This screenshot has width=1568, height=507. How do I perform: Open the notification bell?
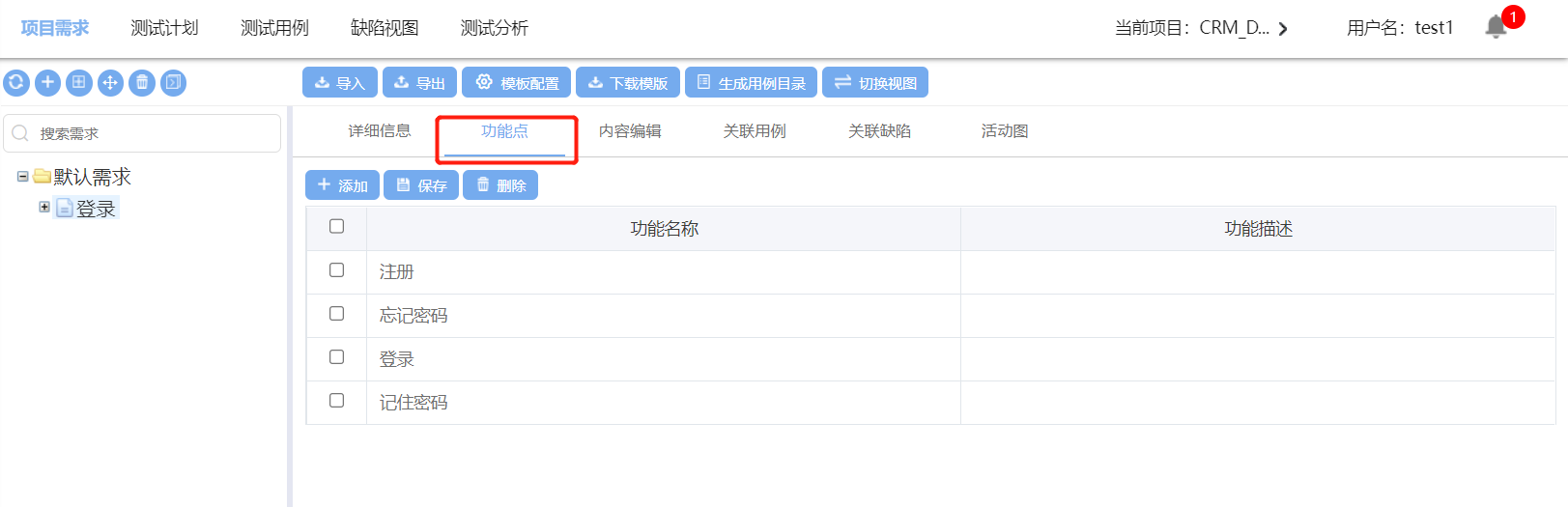point(1496,27)
